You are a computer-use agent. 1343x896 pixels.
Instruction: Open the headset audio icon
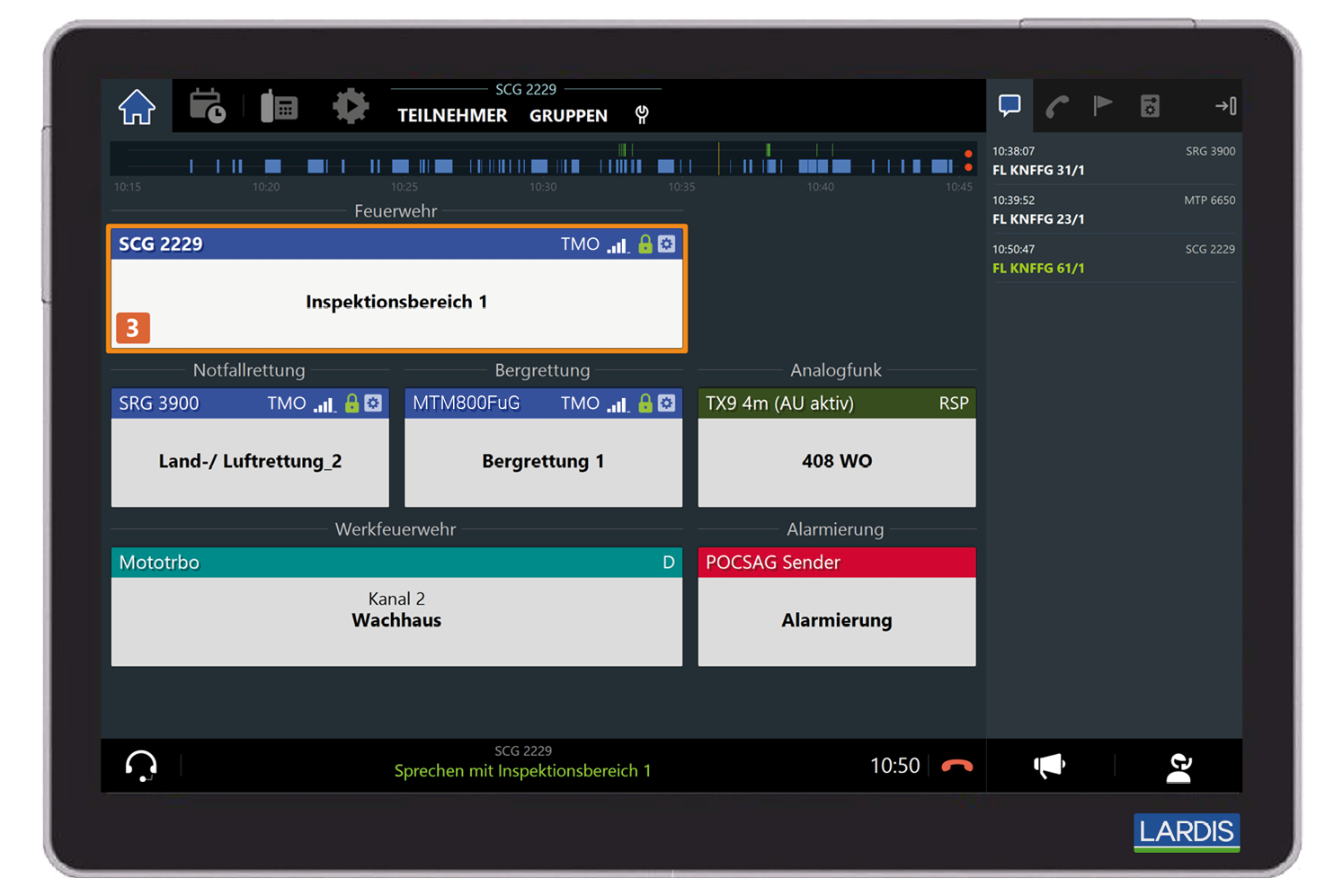pyautogui.click(x=141, y=766)
